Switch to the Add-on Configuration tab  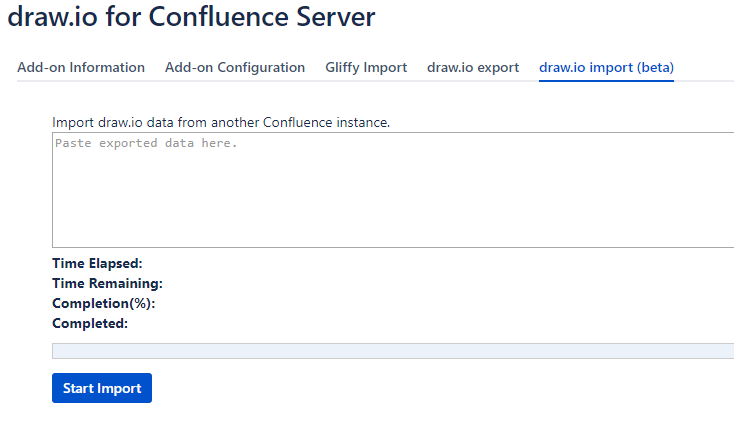(235, 67)
